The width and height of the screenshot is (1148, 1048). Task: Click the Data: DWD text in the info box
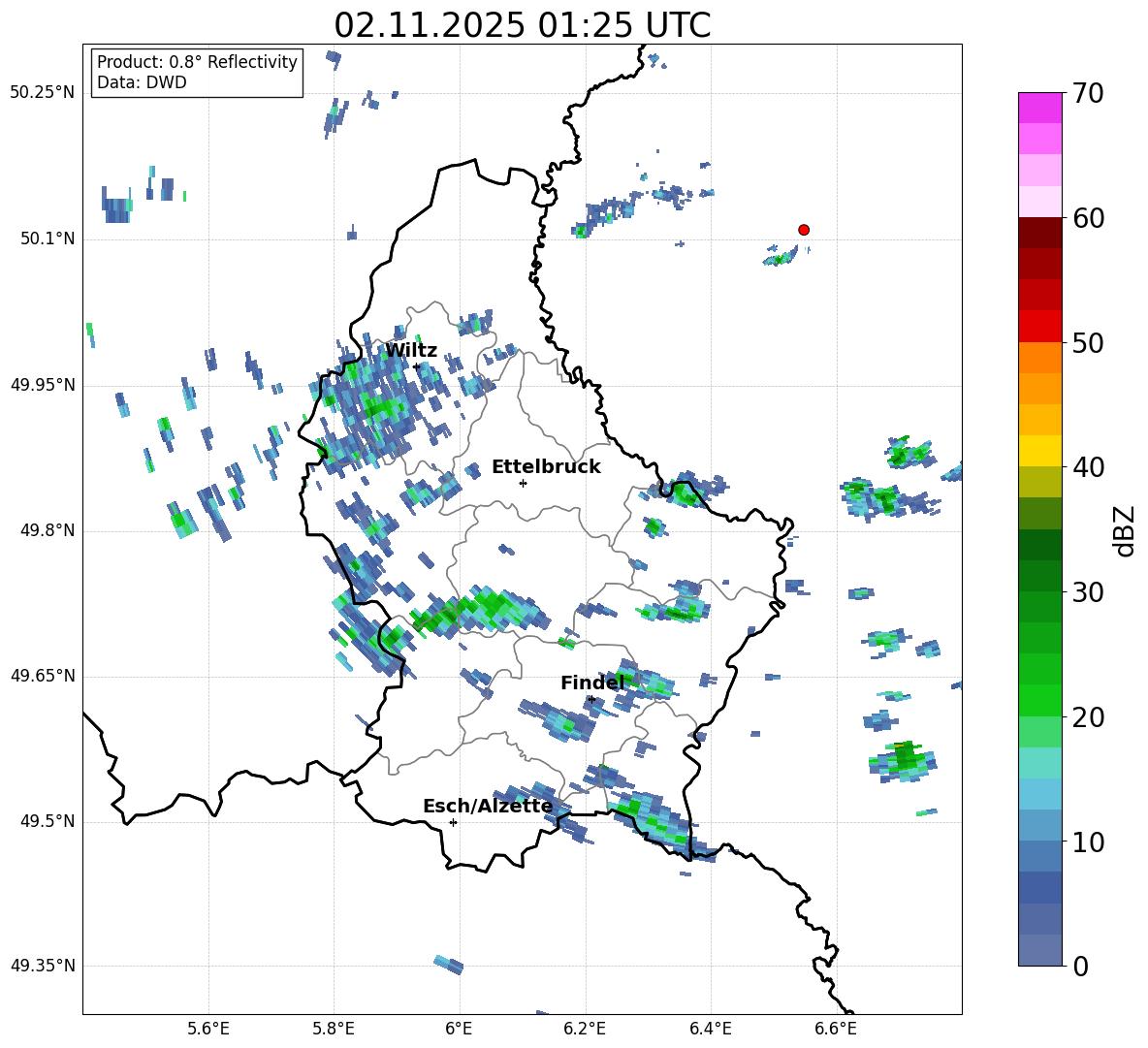[x=142, y=83]
